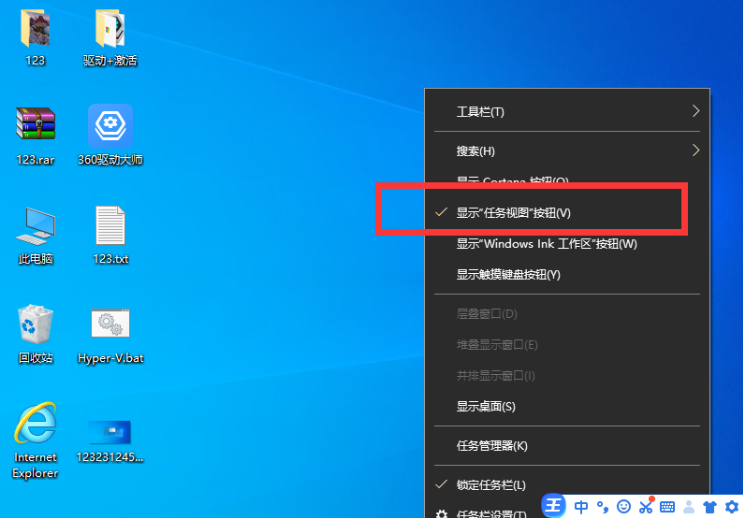Open the IME emoji smiley icon
Image resolution: width=743 pixels, height=518 pixels.
pyautogui.click(x=624, y=506)
